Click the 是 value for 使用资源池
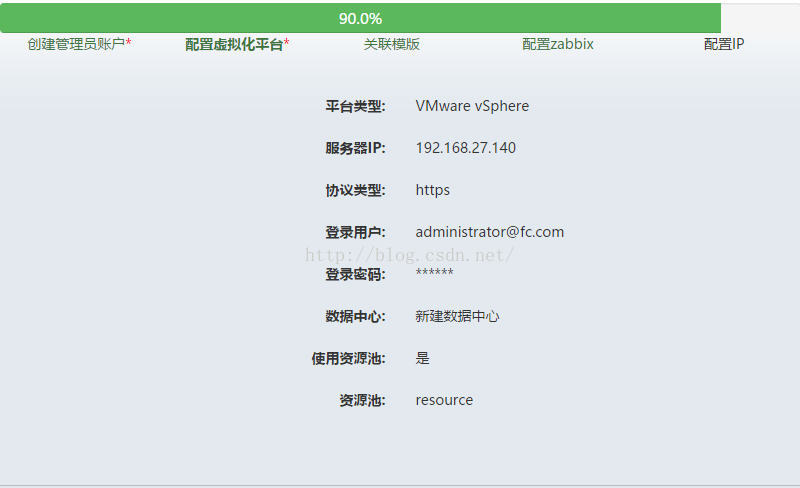This screenshot has height=488, width=800. click(x=422, y=358)
